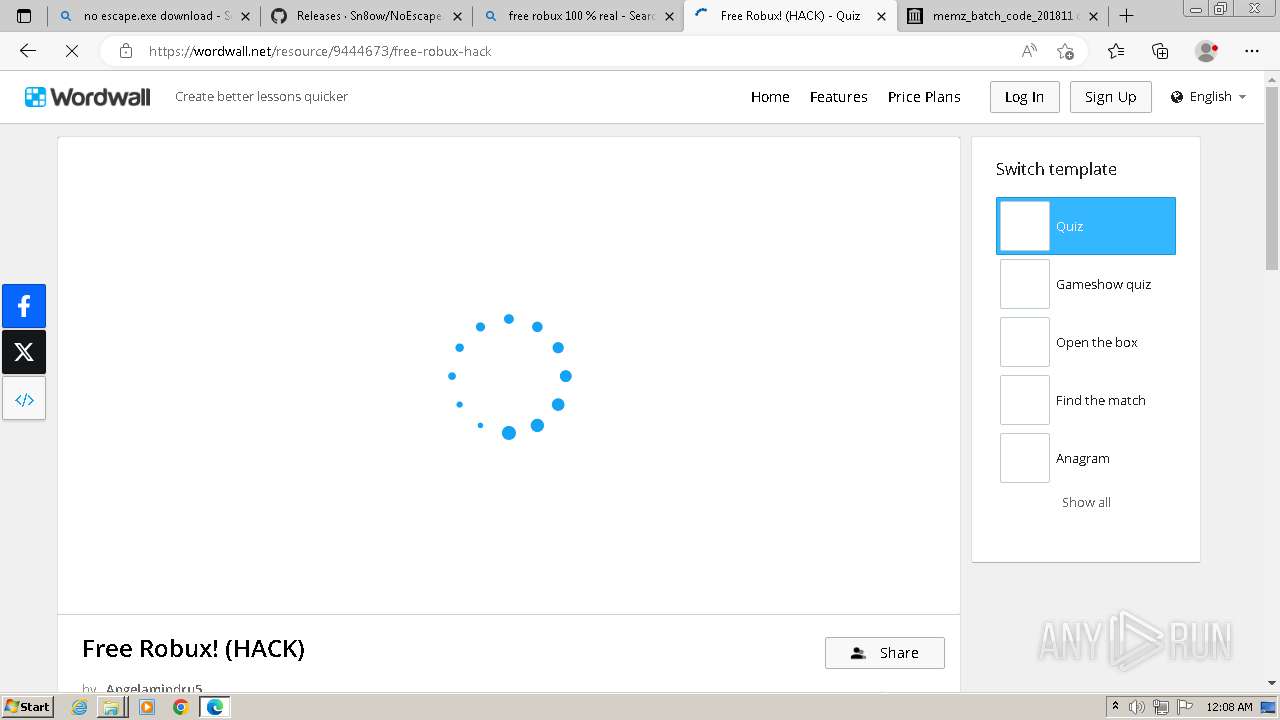Viewport: 1280px width, 720px height.
Task: Click the Wordwall logo
Action: [87, 97]
